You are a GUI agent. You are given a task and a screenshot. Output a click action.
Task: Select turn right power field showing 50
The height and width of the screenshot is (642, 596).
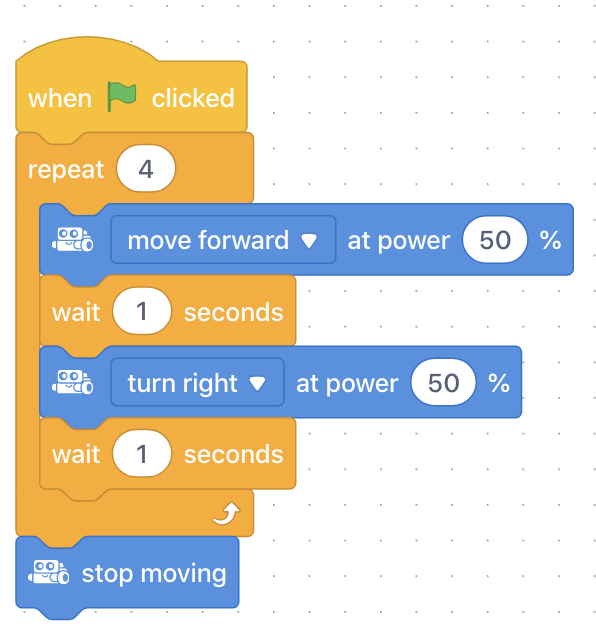443,382
